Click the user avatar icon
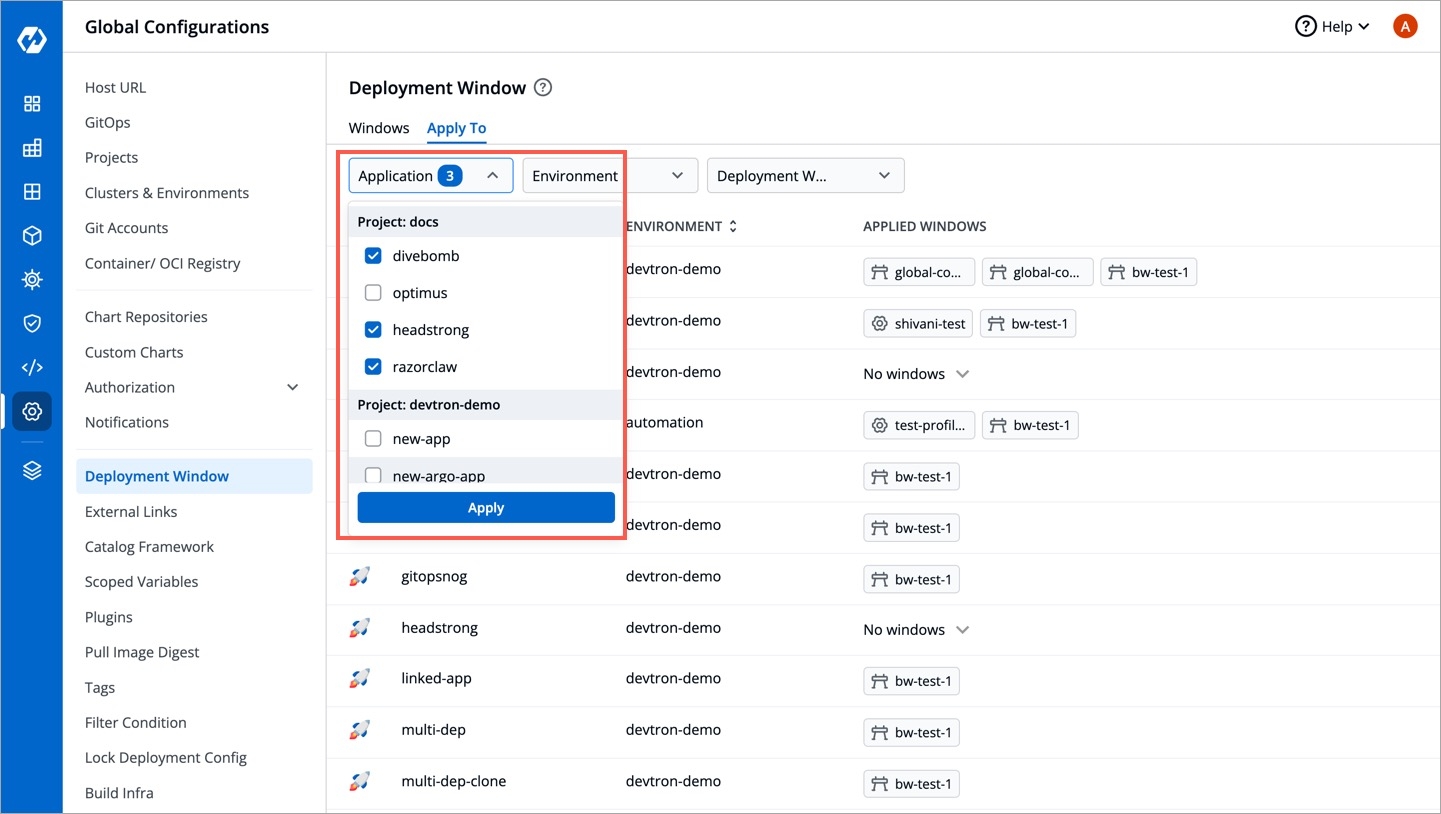Image resolution: width=1441 pixels, height=814 pixels. [1405, 27]
